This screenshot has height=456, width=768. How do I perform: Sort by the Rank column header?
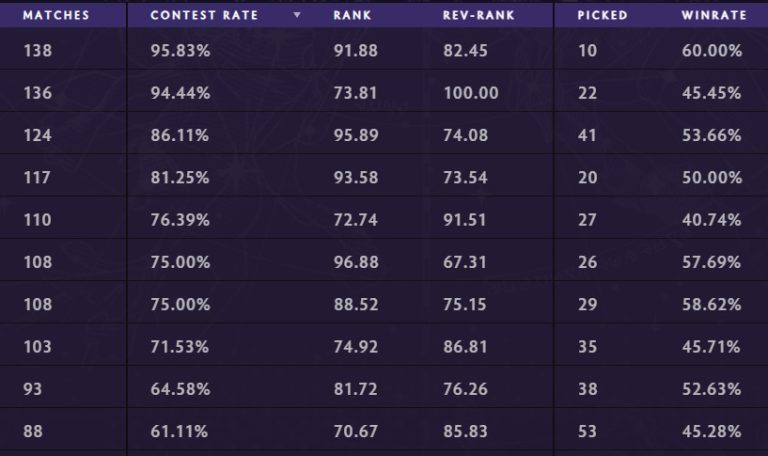coord(350,16)
